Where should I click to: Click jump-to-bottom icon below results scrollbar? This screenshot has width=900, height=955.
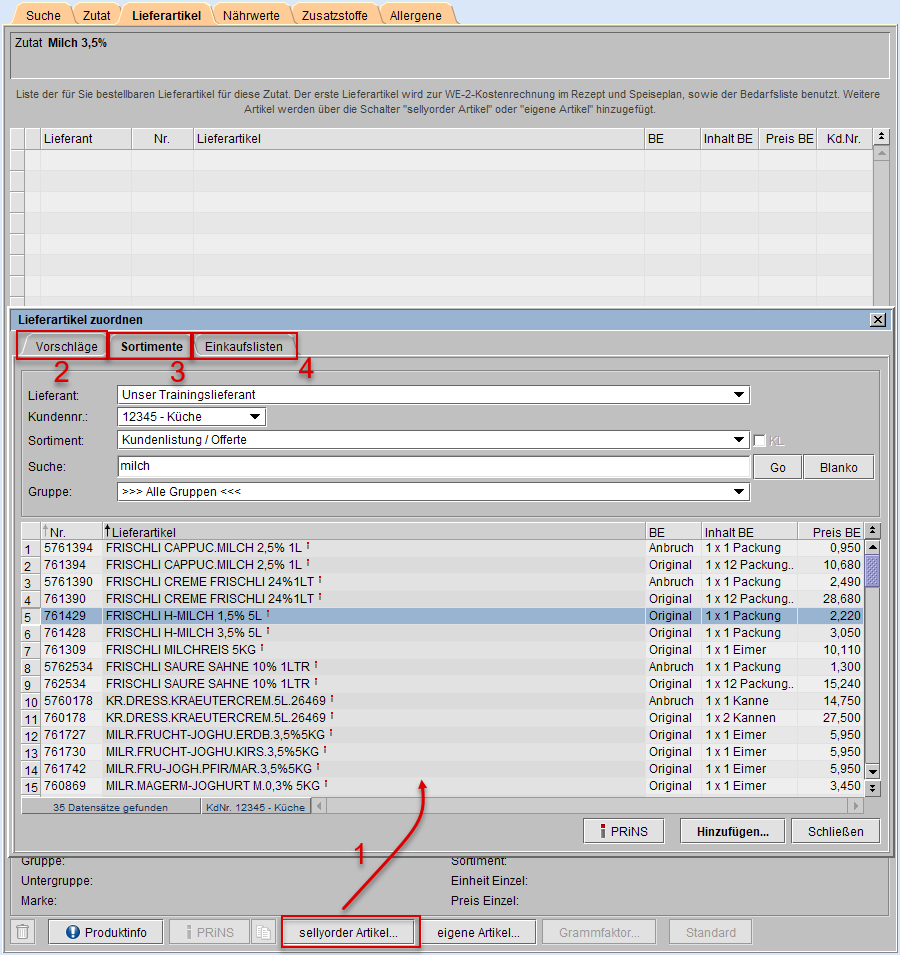click(872, 788)
